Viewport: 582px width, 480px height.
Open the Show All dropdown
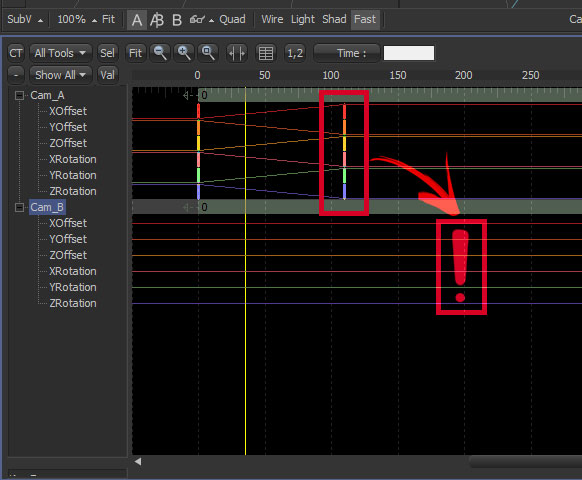click(61, 75)
